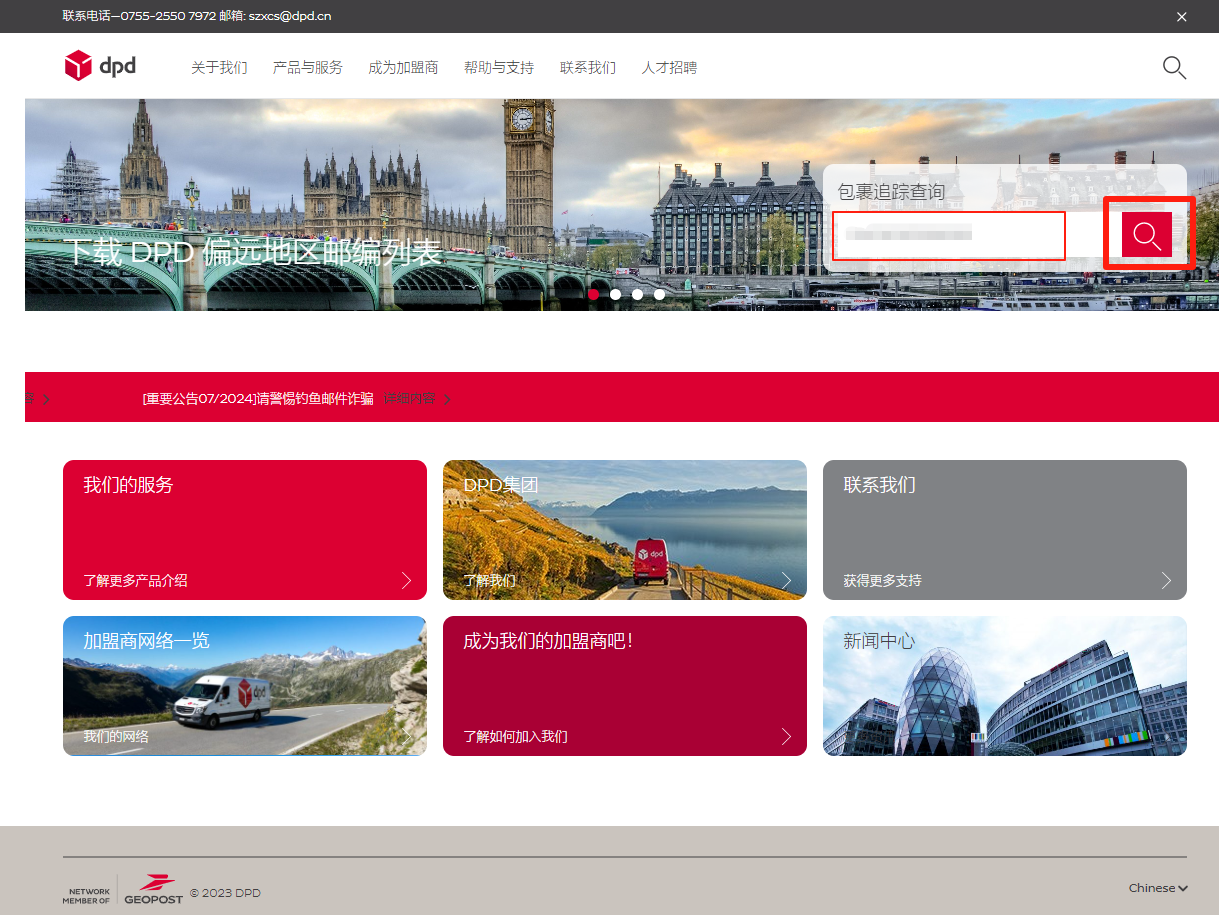Click the 下载 DPD 偏远地区邮编列表 banner text
The height and width of the screenshot is (915, 1219).
(x=253, y=252)
